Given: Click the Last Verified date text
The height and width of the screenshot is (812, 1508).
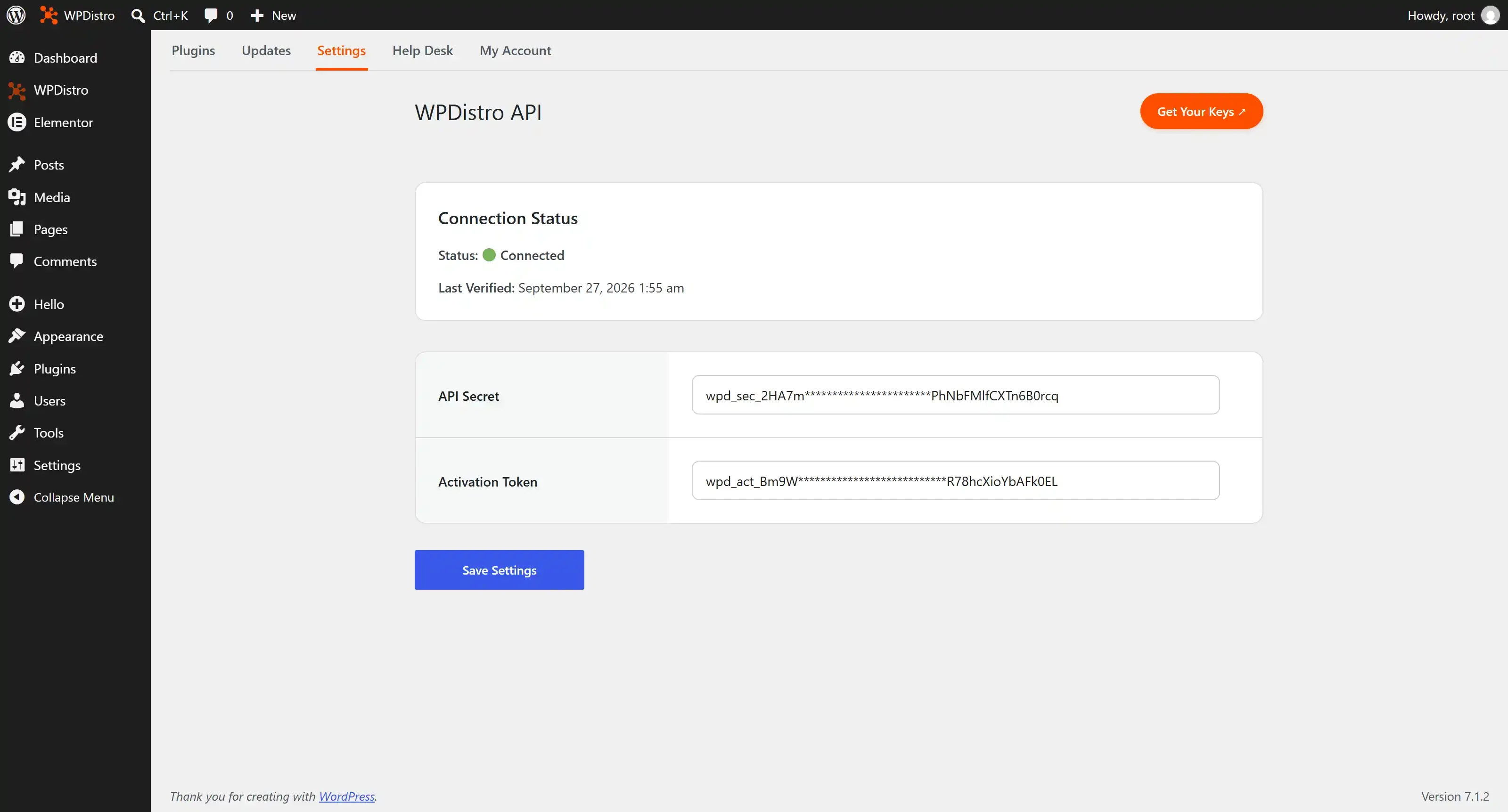Looking at the screenshot, I should 601,288.
